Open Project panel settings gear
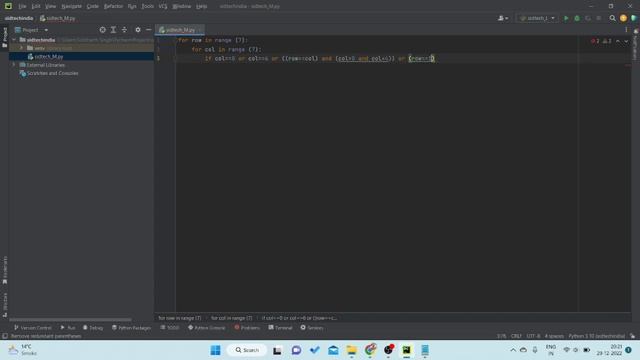 pyautogui.click(x=138, y=30)
